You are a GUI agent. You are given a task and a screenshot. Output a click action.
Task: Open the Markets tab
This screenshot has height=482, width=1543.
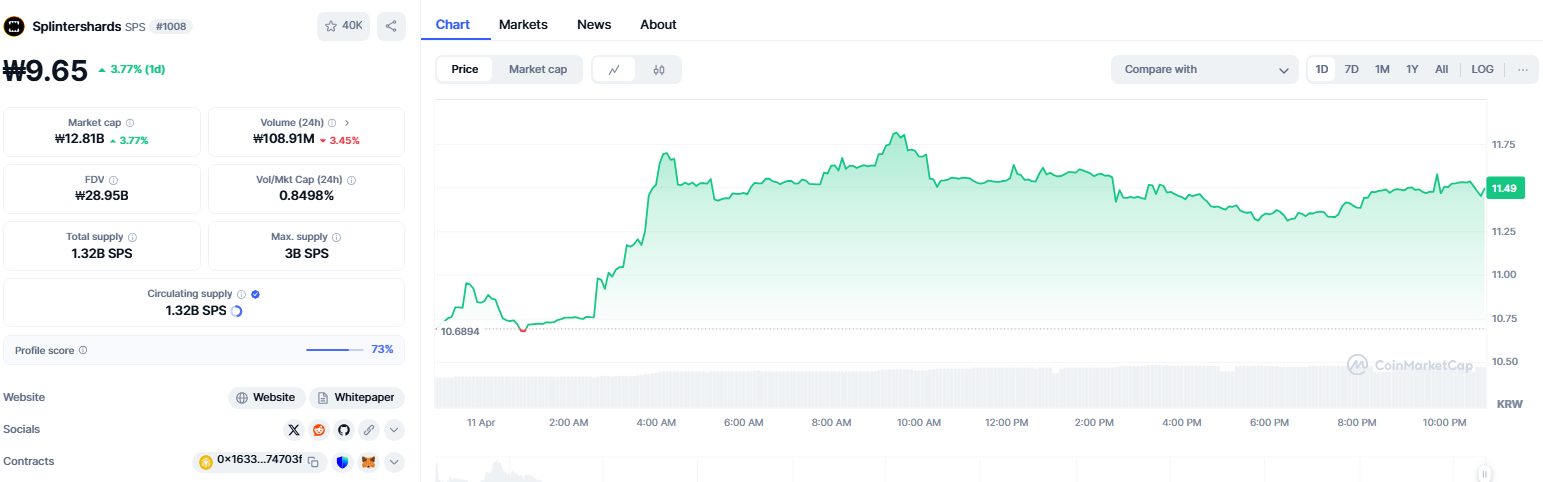click(523, 24)
